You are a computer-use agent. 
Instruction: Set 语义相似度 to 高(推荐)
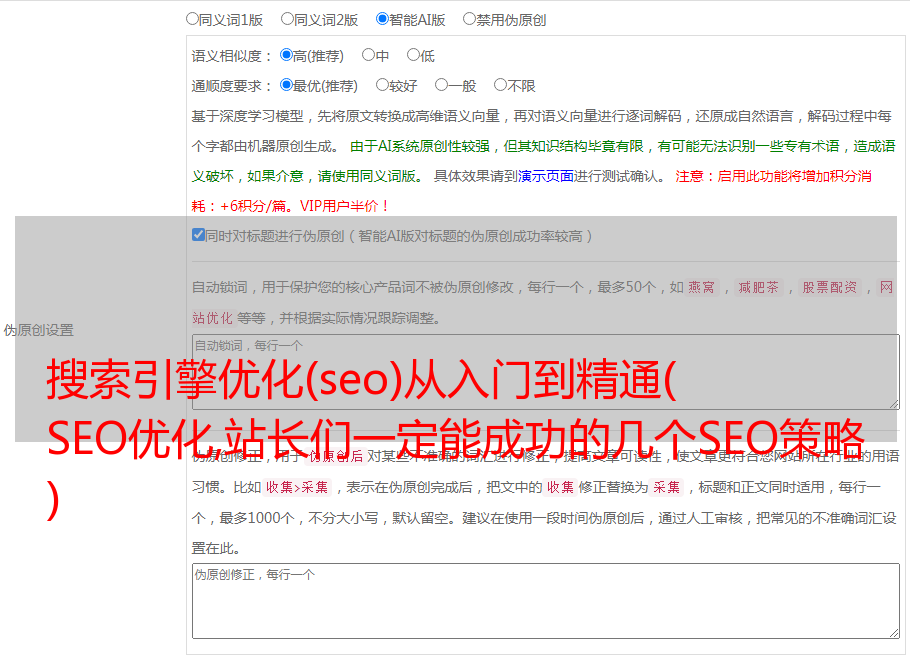pos(286,55)
